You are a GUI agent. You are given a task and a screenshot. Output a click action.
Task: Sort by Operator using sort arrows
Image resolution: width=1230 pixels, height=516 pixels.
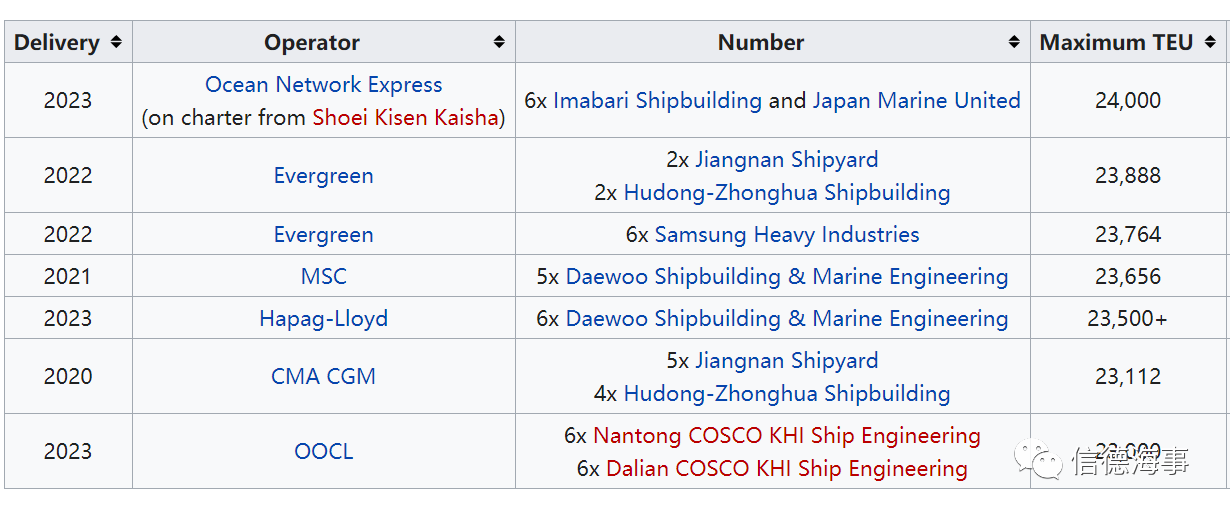(499, 42)
